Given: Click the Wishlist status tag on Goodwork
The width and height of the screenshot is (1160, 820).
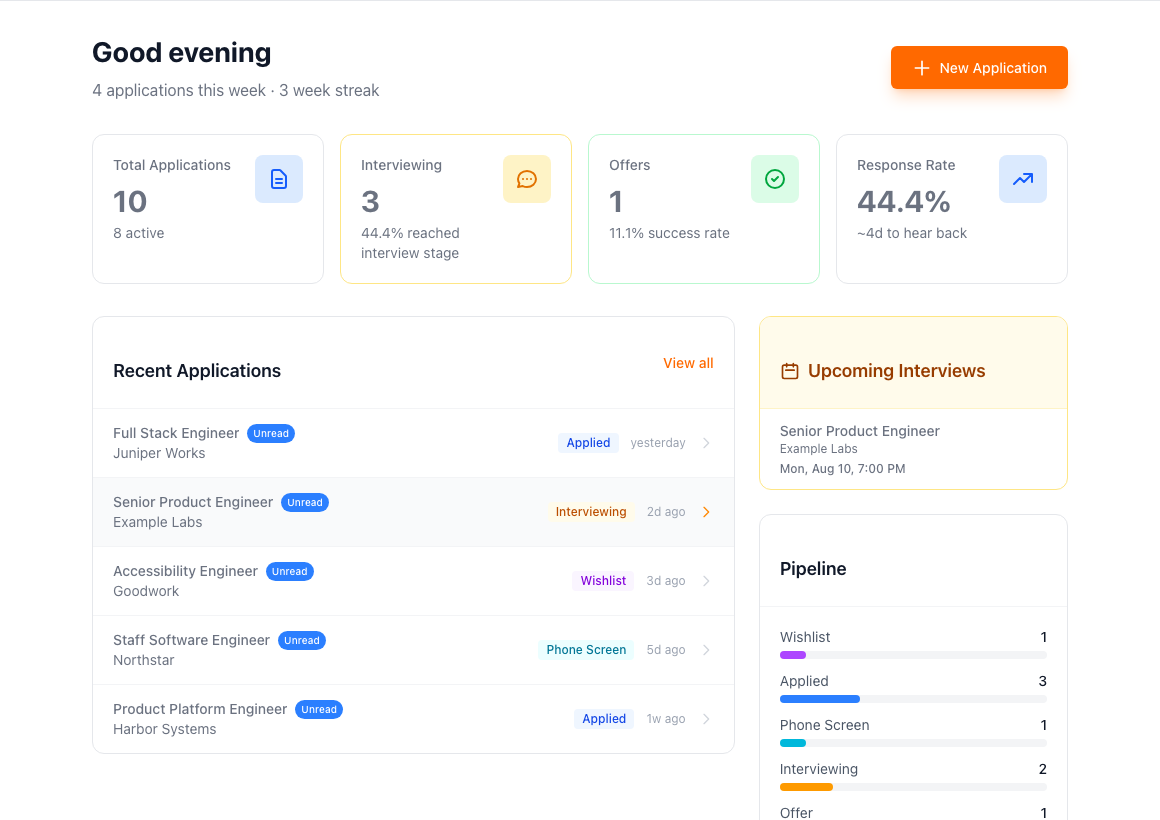Looking at the screenshot, I should tap(603, 581).
